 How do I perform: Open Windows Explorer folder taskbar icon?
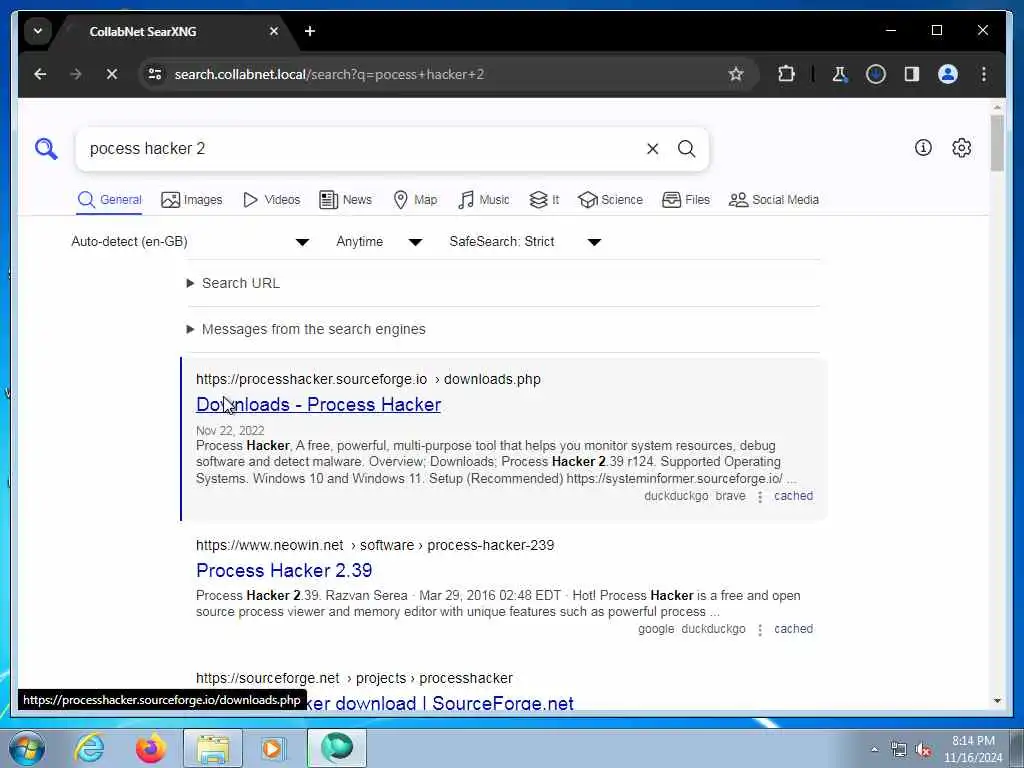click(x=213, y=748)
